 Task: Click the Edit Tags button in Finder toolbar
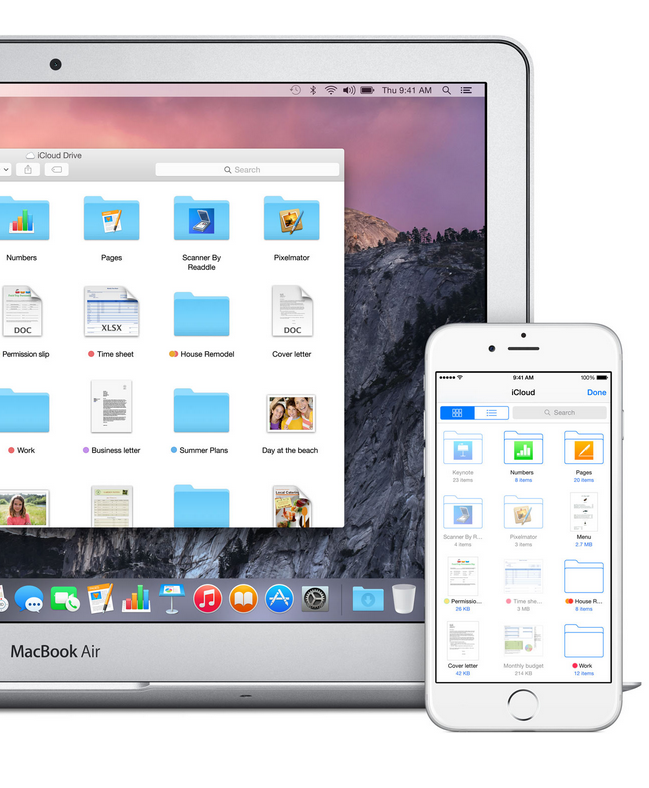[x=57, y=170]
